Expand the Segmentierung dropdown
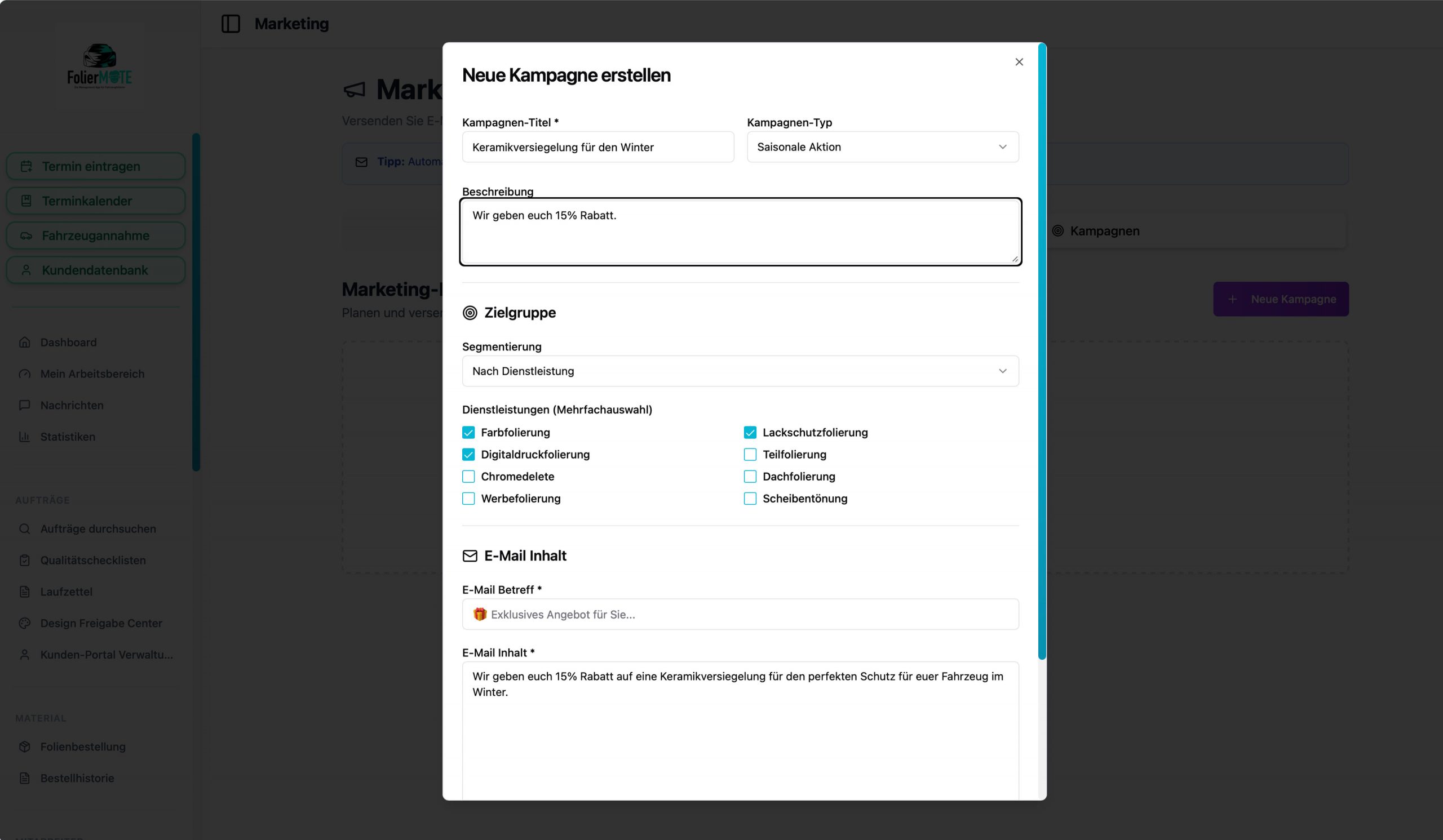The width and height of the screenshot is (1443, 840). (740, 371)
